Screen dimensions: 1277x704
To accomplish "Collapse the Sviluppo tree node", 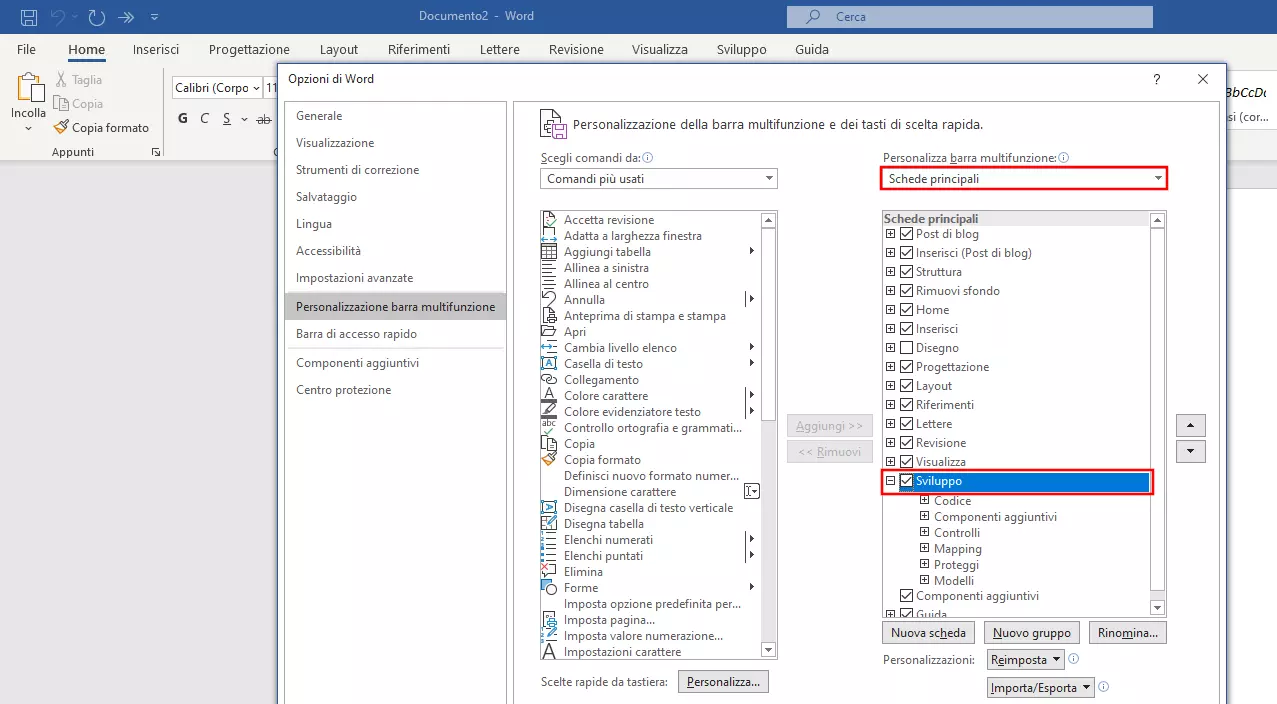I will click(890, 481).
